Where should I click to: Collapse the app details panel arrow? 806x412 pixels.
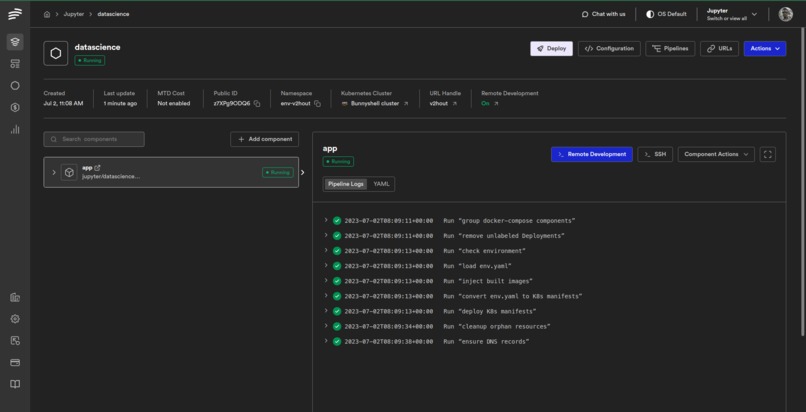point(302,172)
